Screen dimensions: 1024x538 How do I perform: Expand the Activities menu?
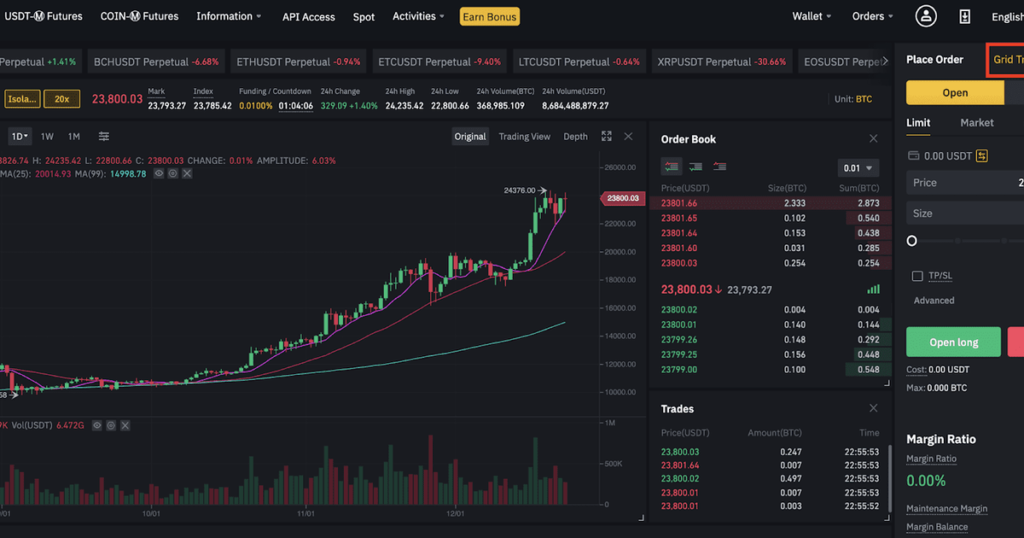[418, 16]
